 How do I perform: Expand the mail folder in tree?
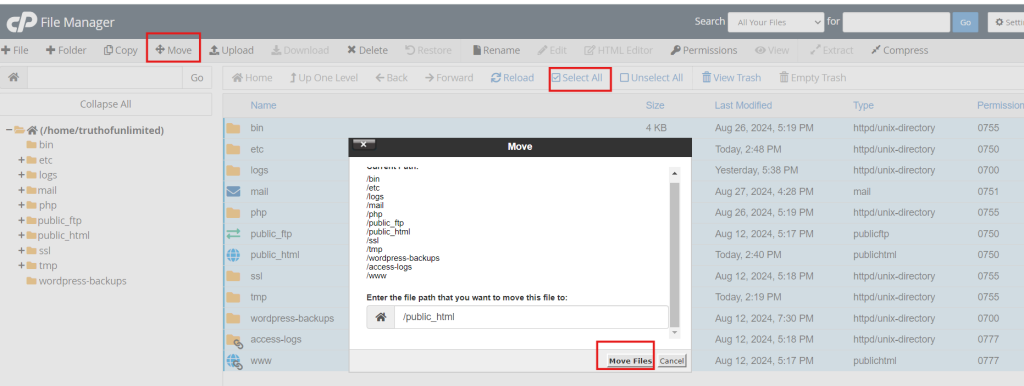coord(22,190)
